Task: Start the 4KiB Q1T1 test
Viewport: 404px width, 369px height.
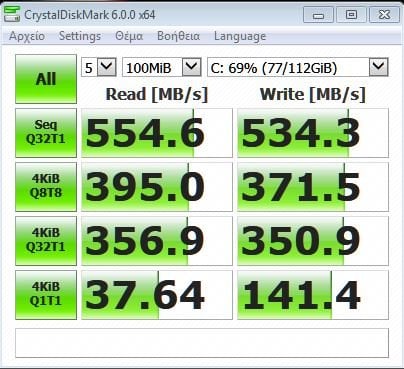Action: click(x=46, y=295)
